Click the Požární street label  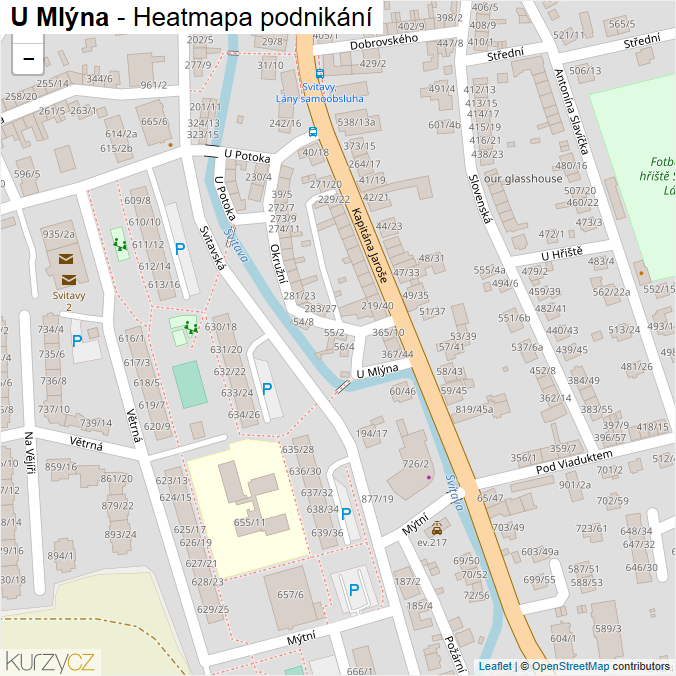(x=455, y=654)
